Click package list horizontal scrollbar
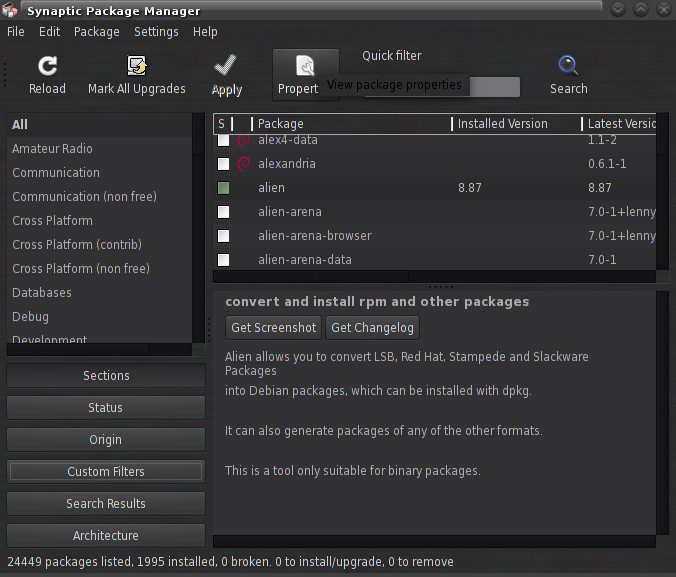Image resolution: width=676 pixels, height=577 pixels. point(435,276)
